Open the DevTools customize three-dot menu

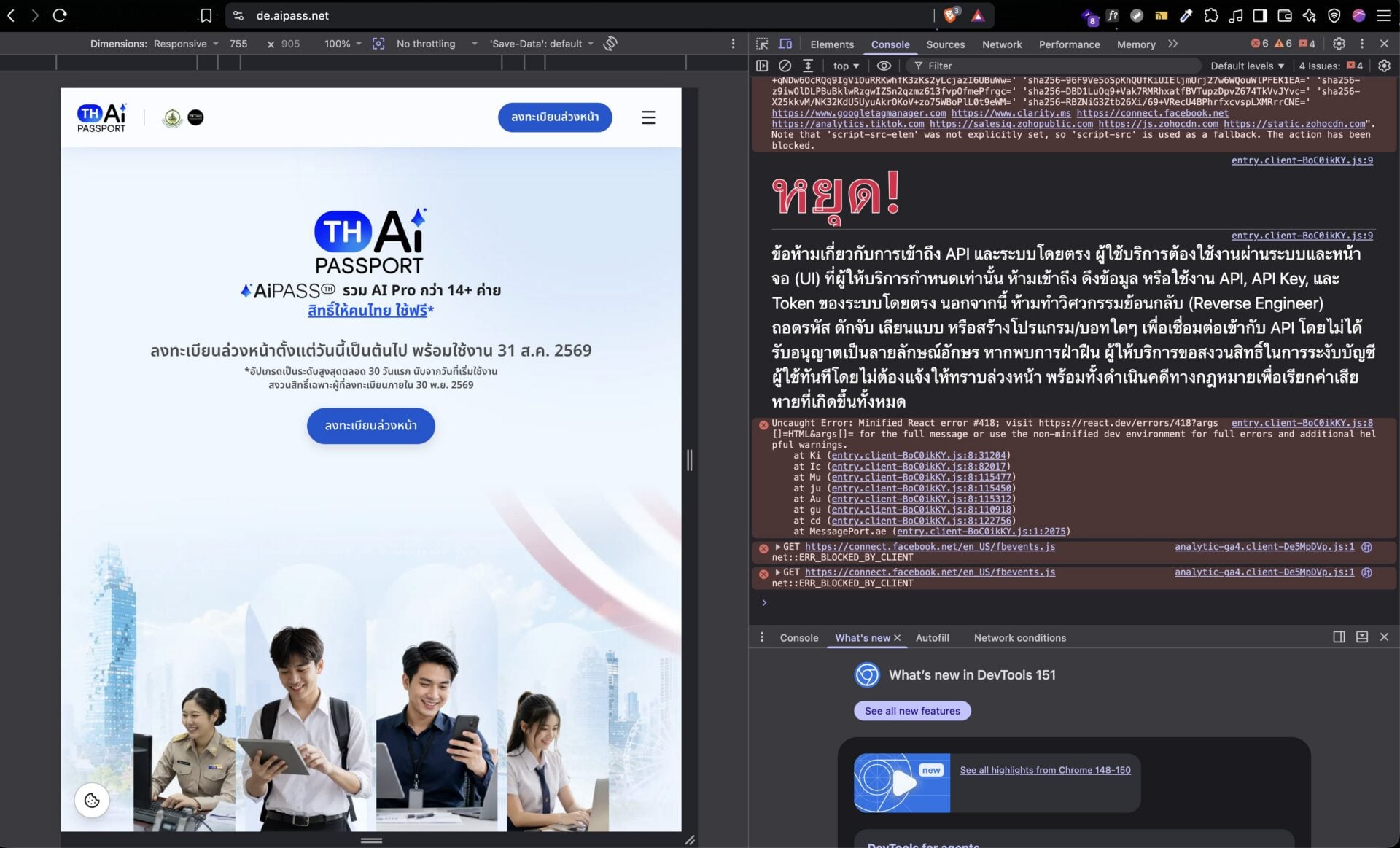(x=1361, y=44)
